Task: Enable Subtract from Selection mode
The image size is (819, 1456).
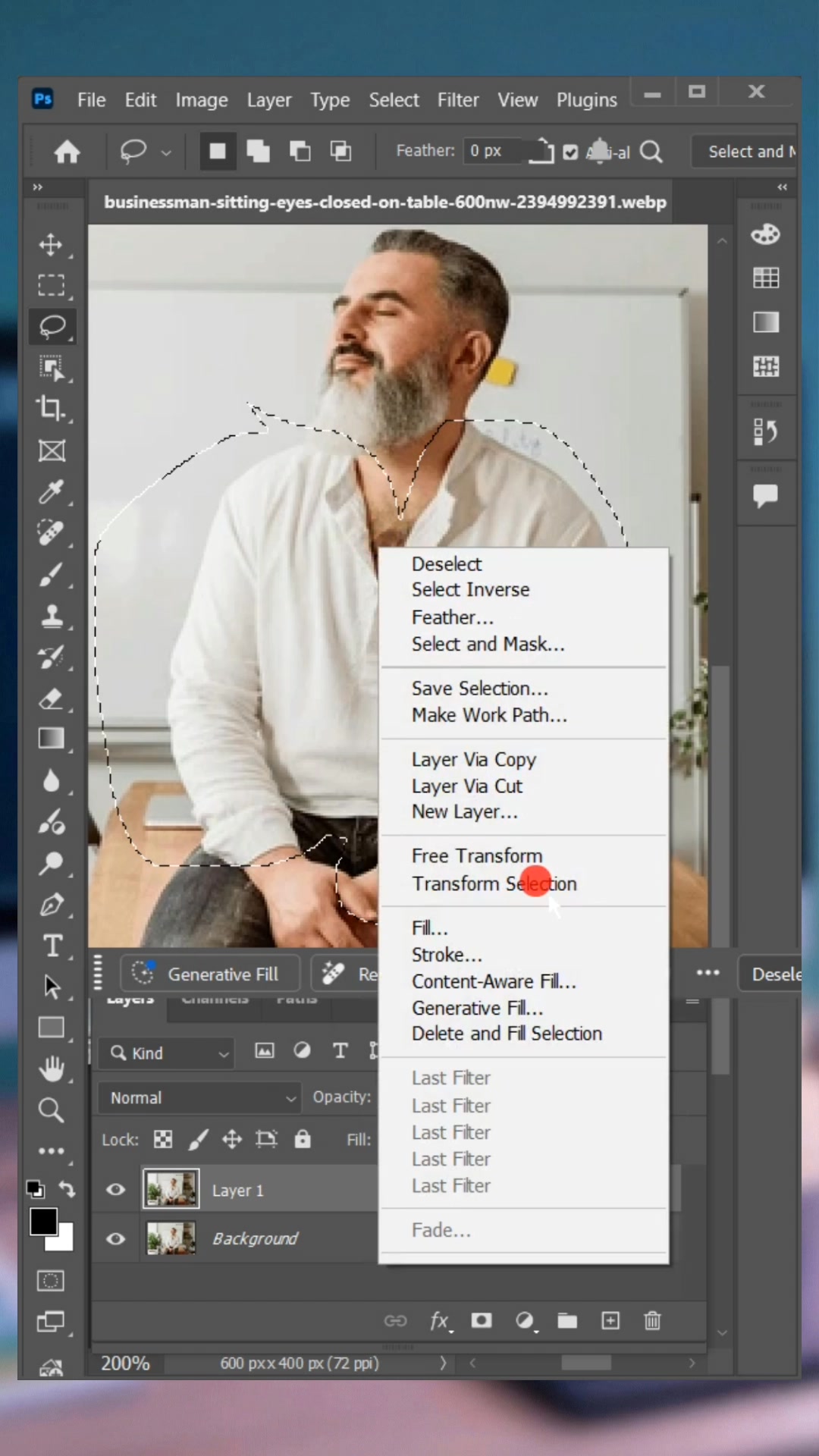Action: 300,151
